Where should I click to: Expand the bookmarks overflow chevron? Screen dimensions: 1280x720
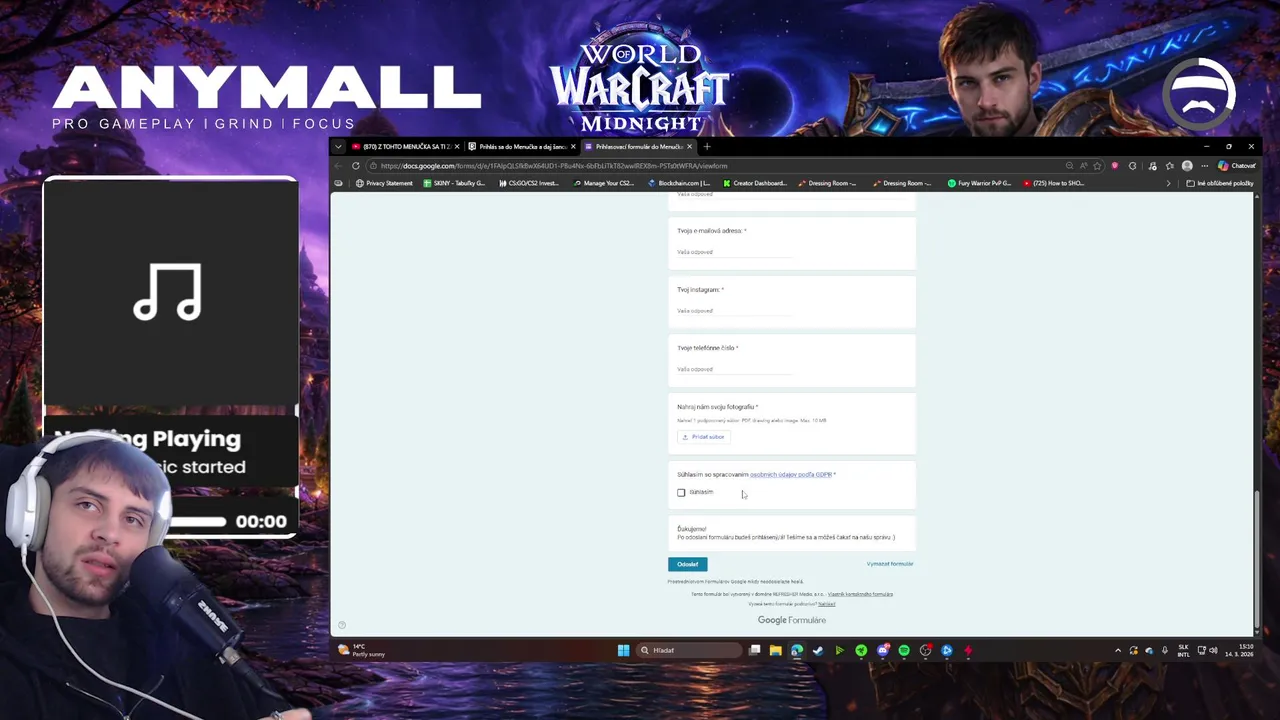tap(1168, 183)
